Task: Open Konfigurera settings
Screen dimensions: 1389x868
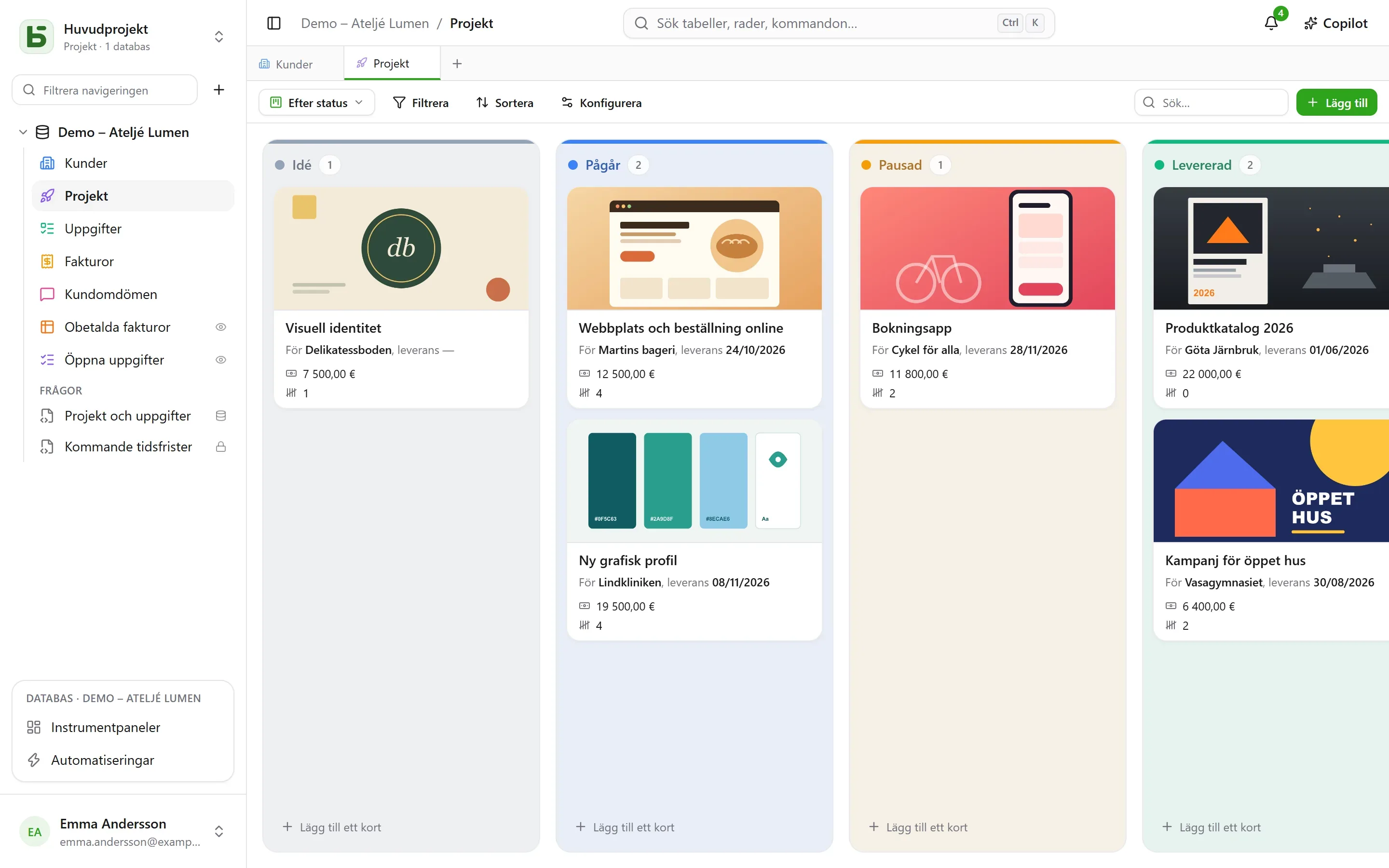Action: tap(601, 102)
